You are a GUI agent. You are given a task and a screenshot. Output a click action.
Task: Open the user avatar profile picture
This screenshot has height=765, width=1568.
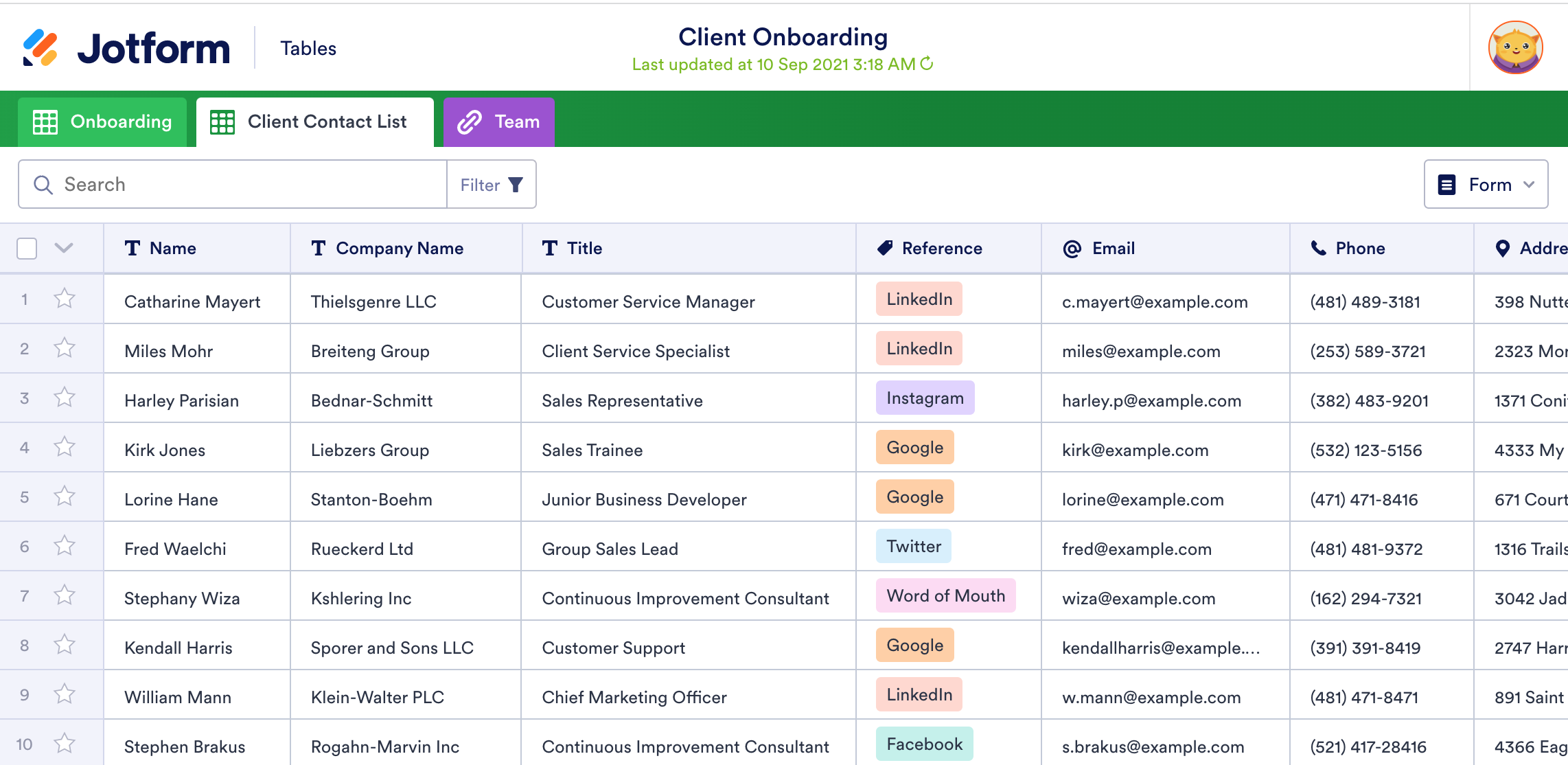pos(1515,47)
